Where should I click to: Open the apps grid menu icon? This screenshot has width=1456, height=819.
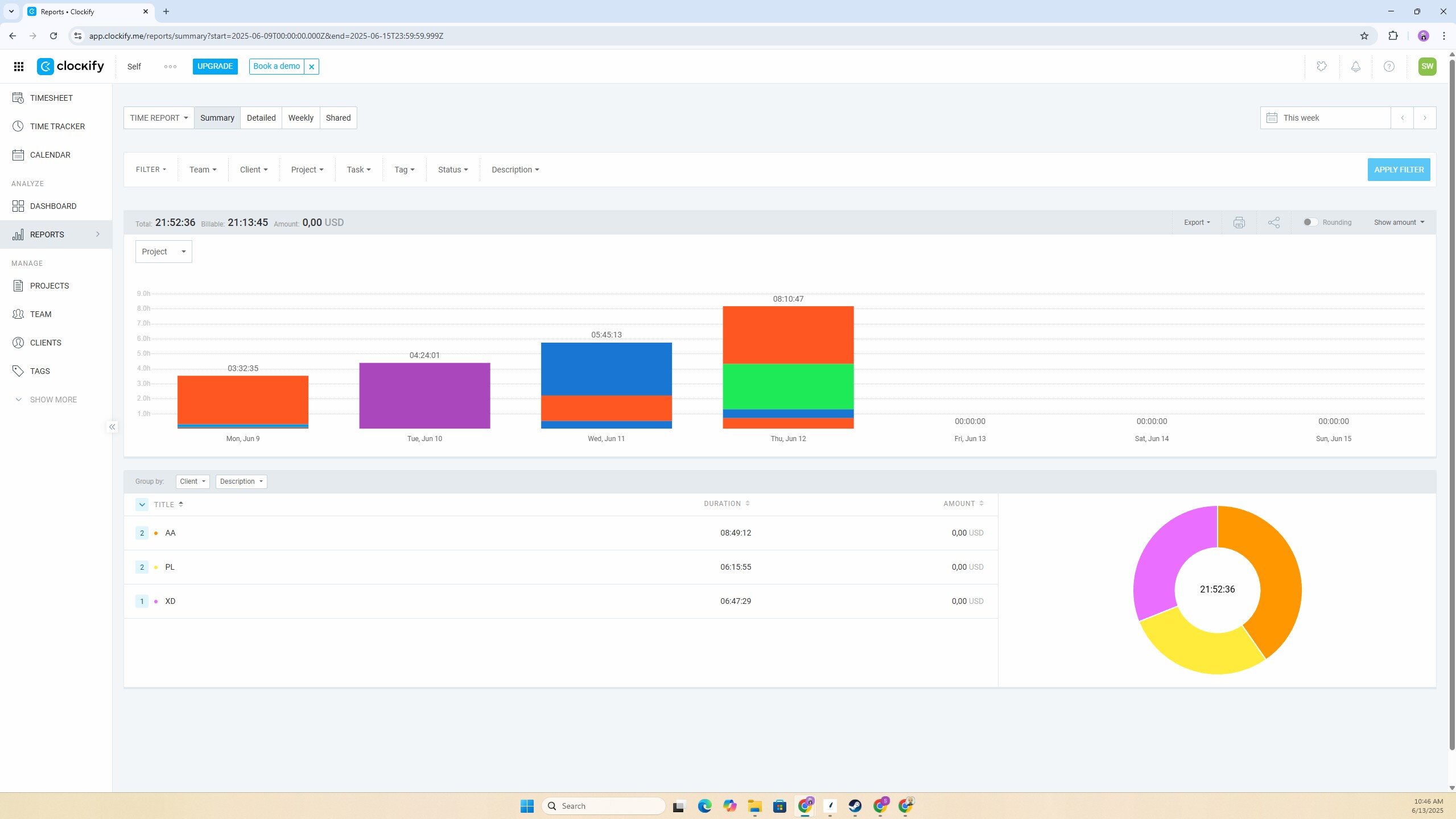coord(18,67)
